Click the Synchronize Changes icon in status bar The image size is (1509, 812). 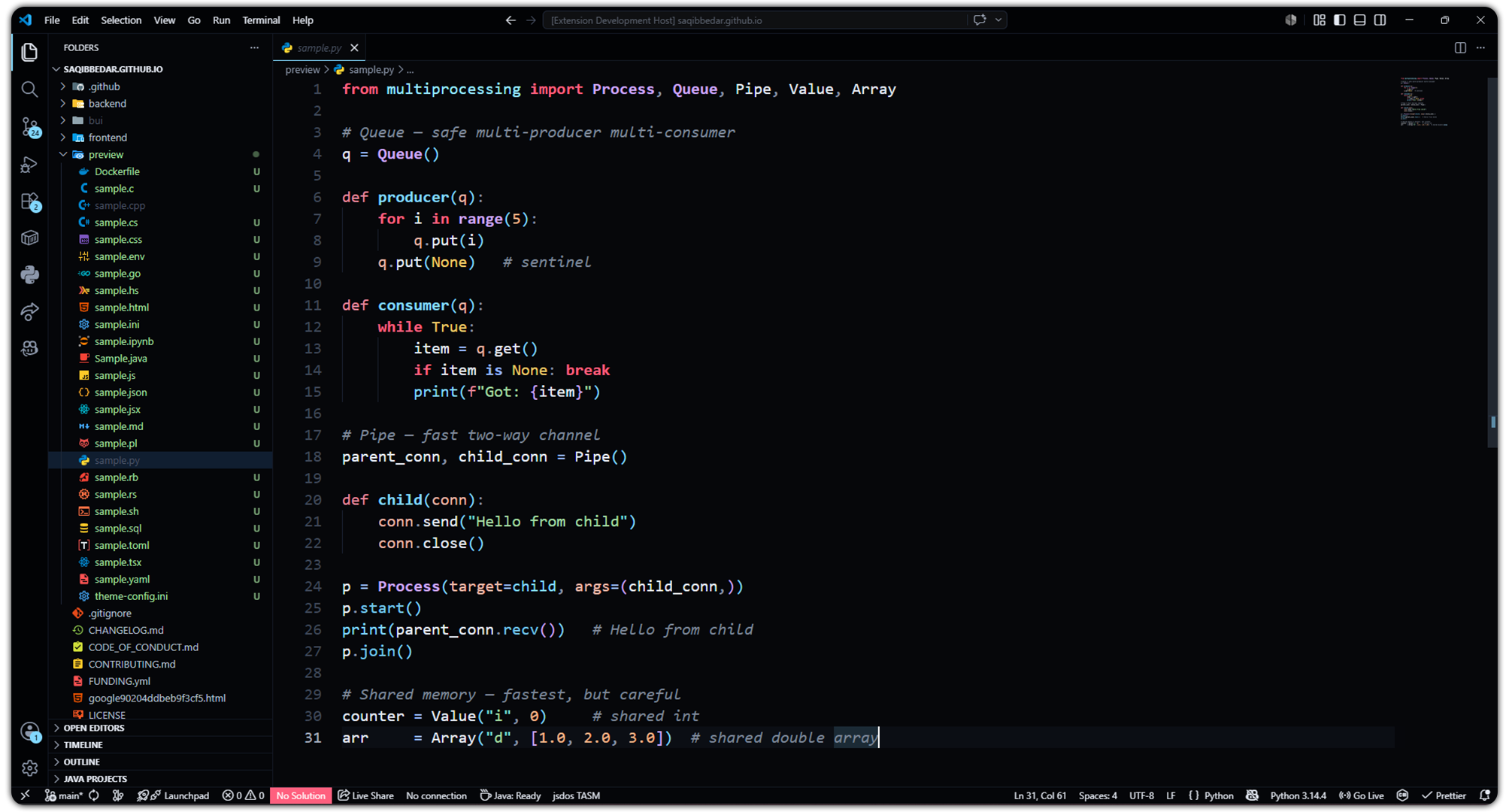(x=94, y=795)
